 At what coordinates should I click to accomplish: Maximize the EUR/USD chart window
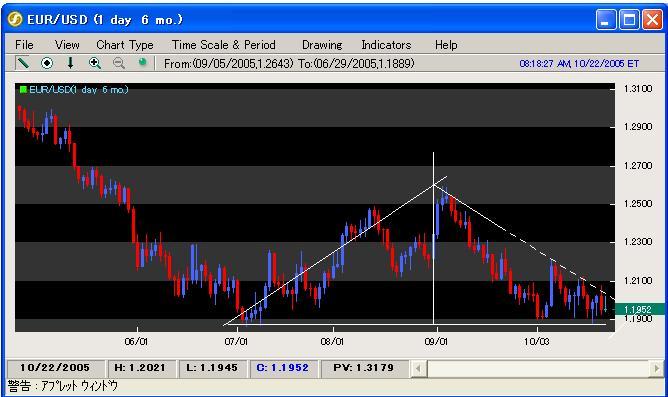click(x=629, y=20)
